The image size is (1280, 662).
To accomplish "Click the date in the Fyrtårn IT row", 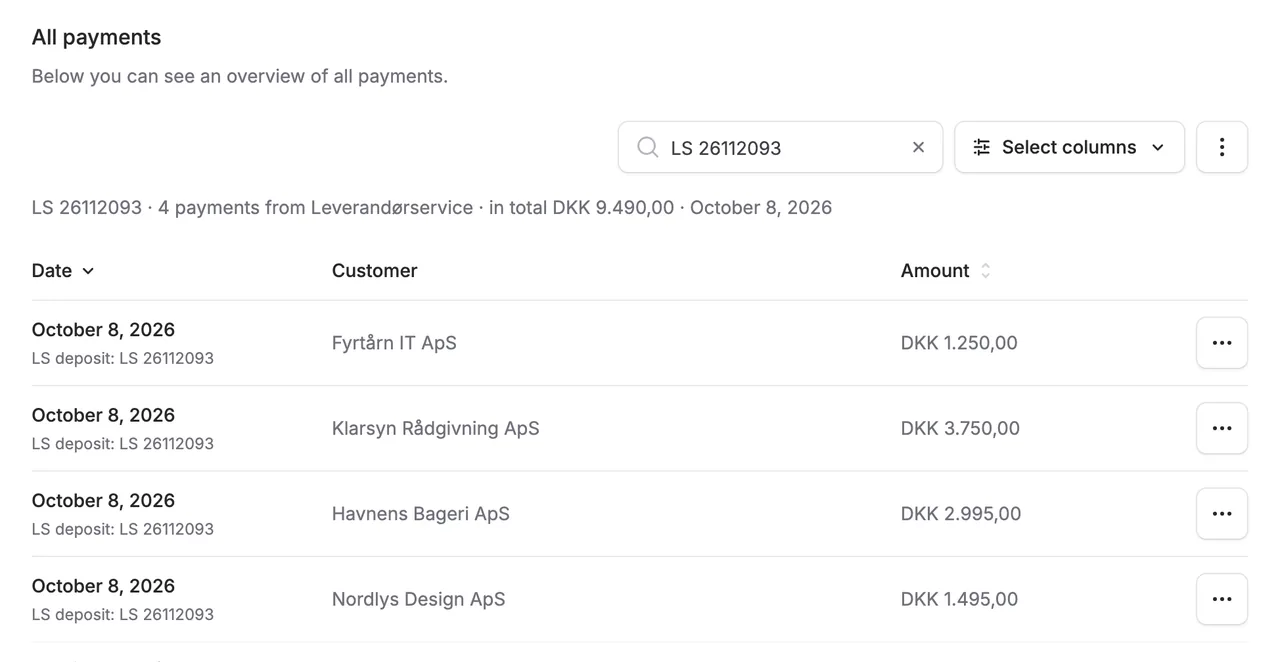I will [x=103, y=330].
